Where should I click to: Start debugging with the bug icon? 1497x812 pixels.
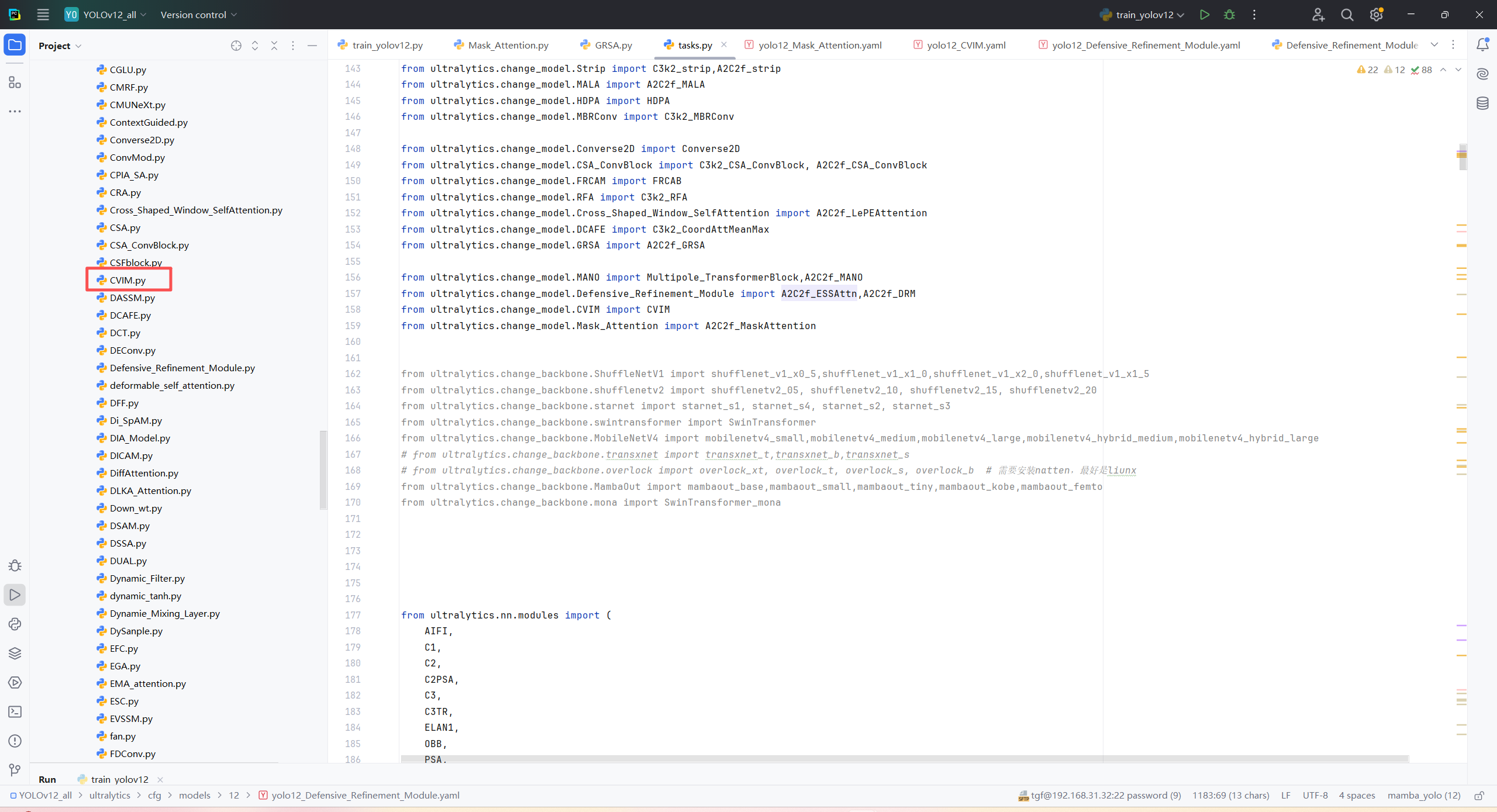click(x=1229, y=15)
